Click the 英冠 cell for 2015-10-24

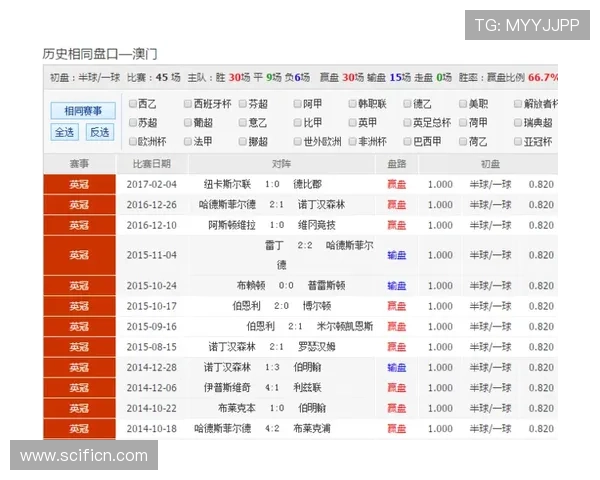pos(79,286)
